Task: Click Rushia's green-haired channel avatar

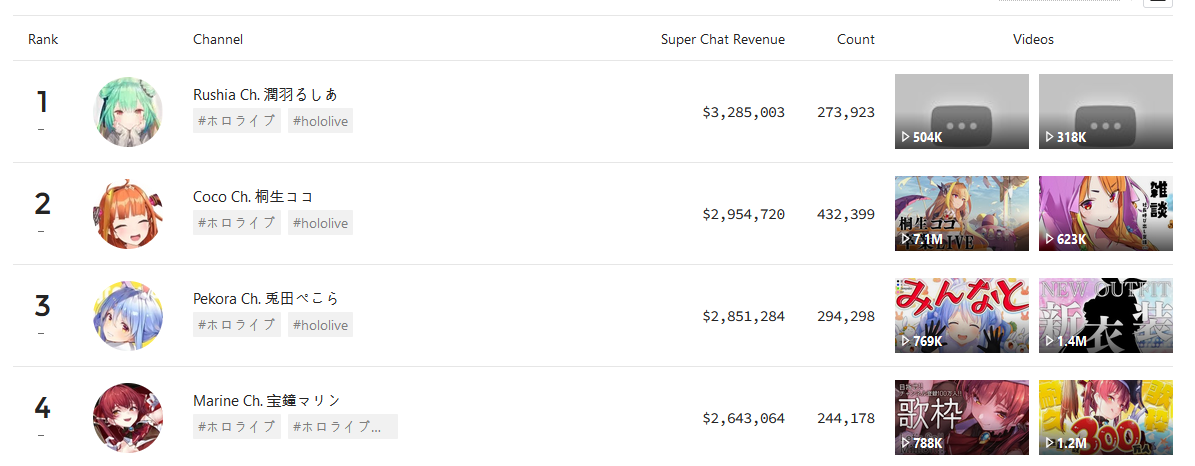Action: point(128,111)
